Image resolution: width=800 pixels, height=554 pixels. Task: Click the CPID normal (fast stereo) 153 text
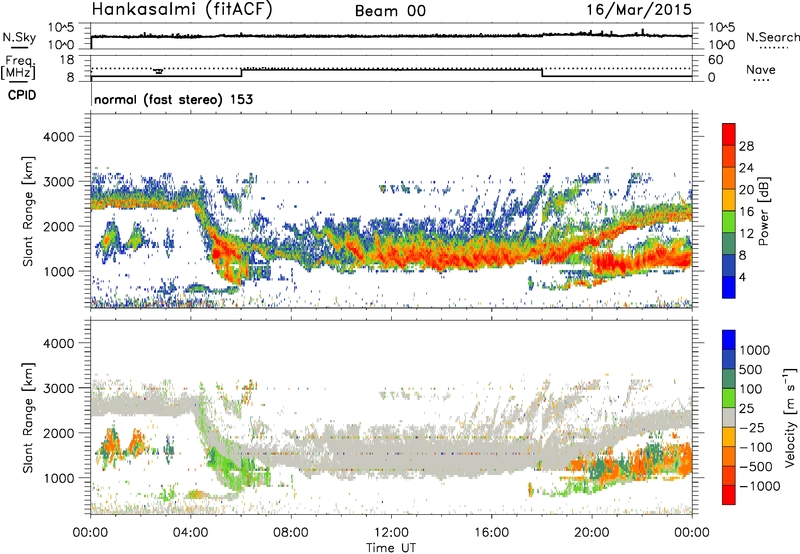point(173,99)
